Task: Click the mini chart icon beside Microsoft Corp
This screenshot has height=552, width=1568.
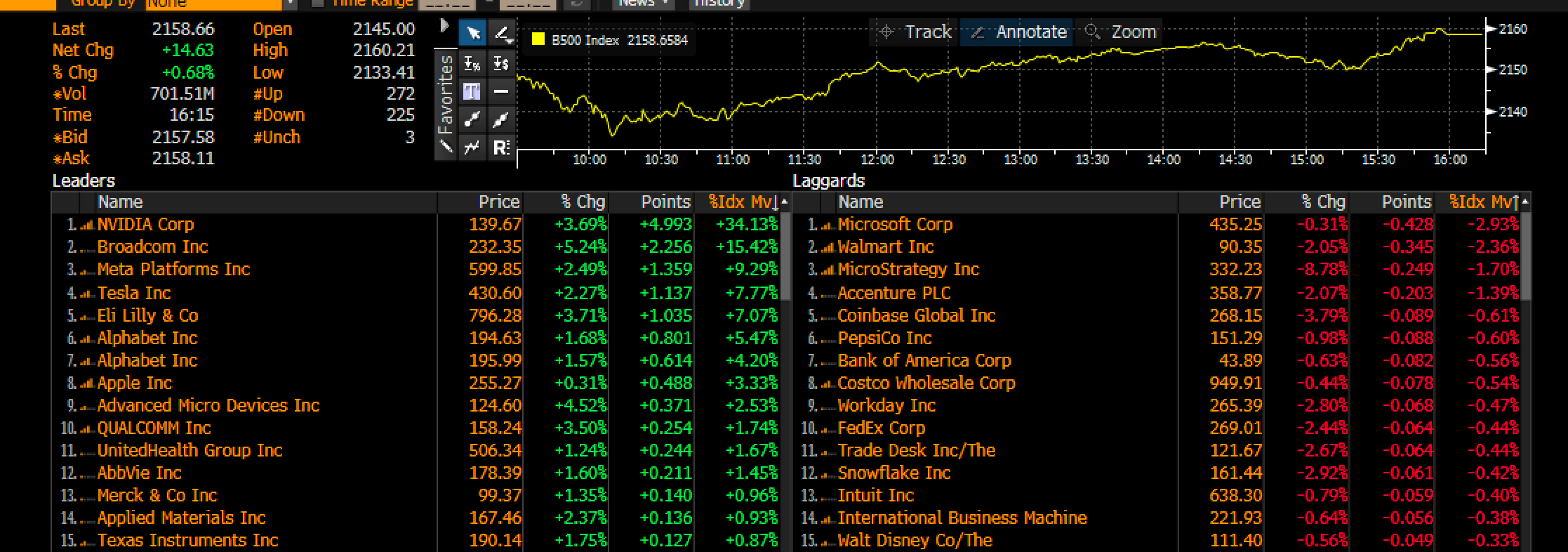Action: [828, 225]
